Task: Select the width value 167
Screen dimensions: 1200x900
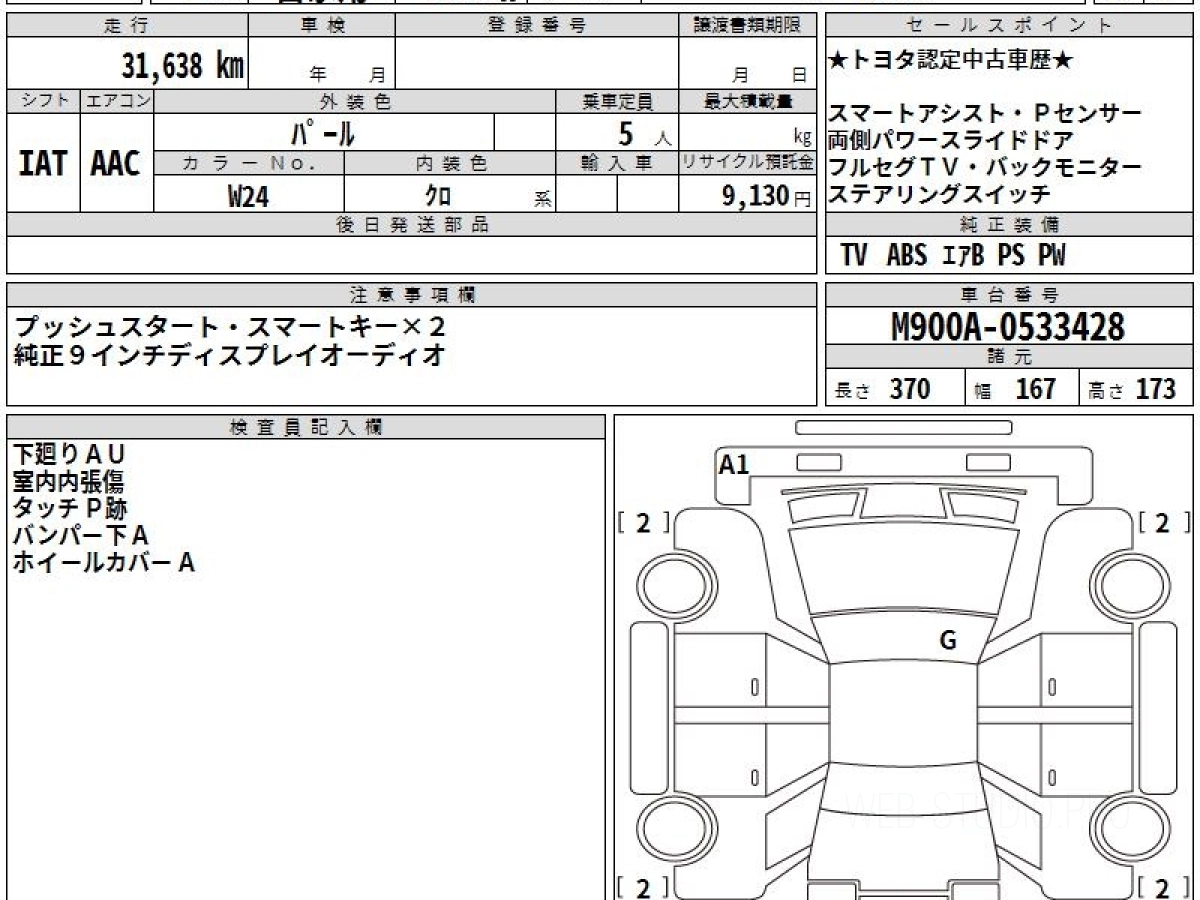Action: (x=1035, y=388)
